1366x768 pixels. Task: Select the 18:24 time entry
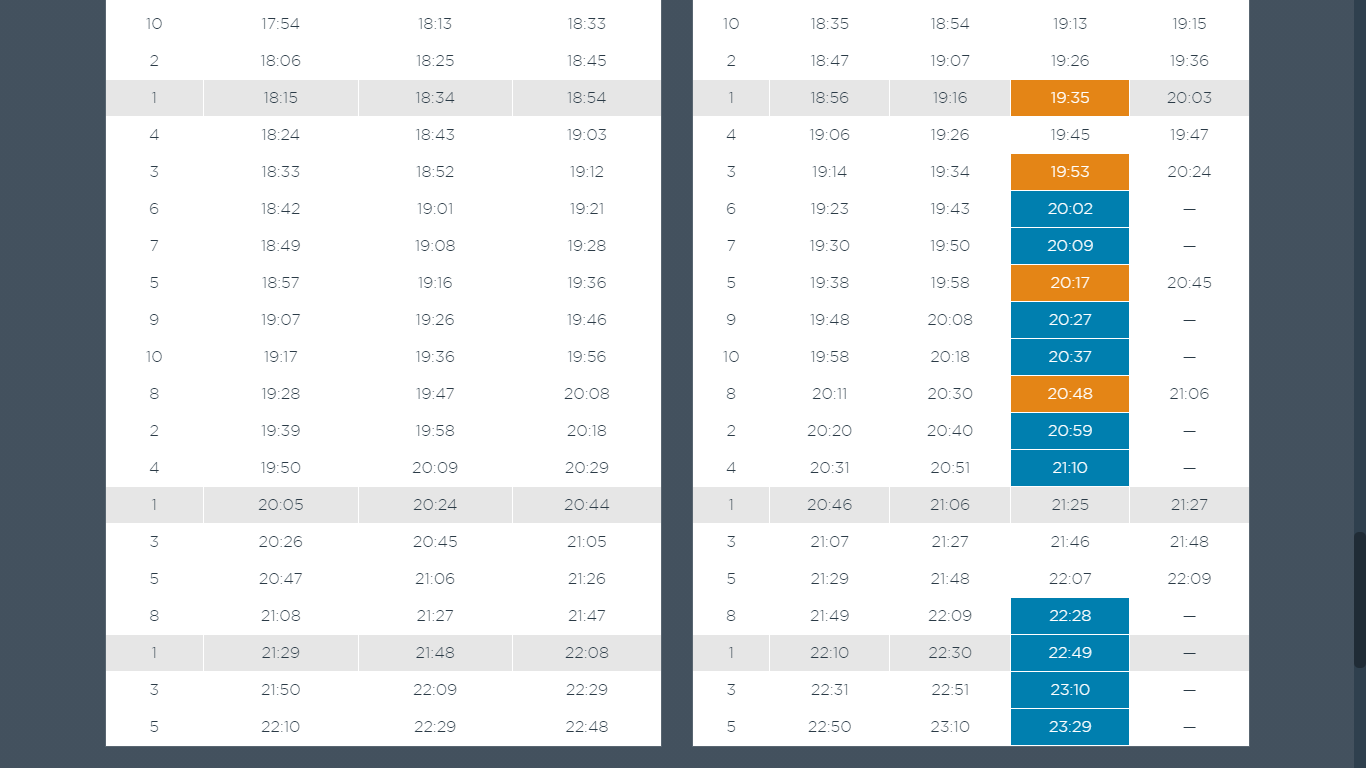pos(281,135)
